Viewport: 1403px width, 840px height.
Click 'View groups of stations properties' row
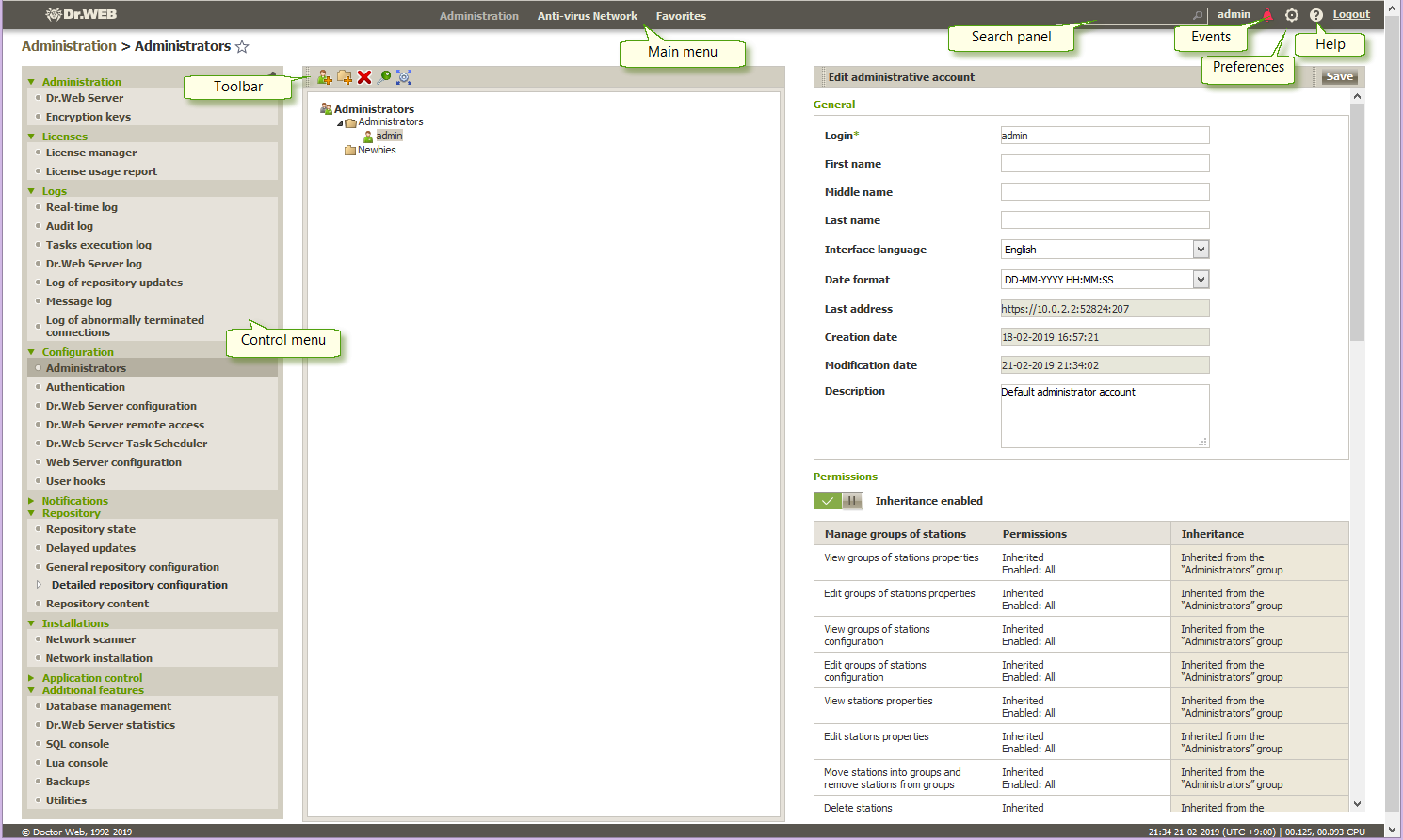(1081, 563)
